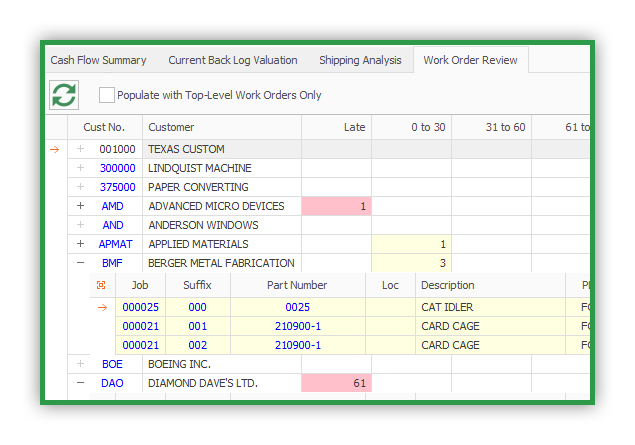This screenshot has height=445, width=635.
Task: Expand the AMD customer row
Action: pyautogui.click(x=81, y=206)
